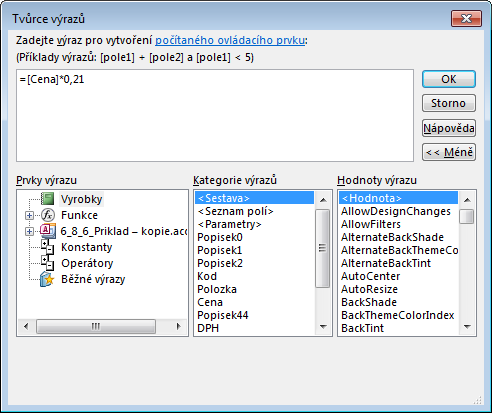Select the Operátory tree icon

tap(48, 263)
